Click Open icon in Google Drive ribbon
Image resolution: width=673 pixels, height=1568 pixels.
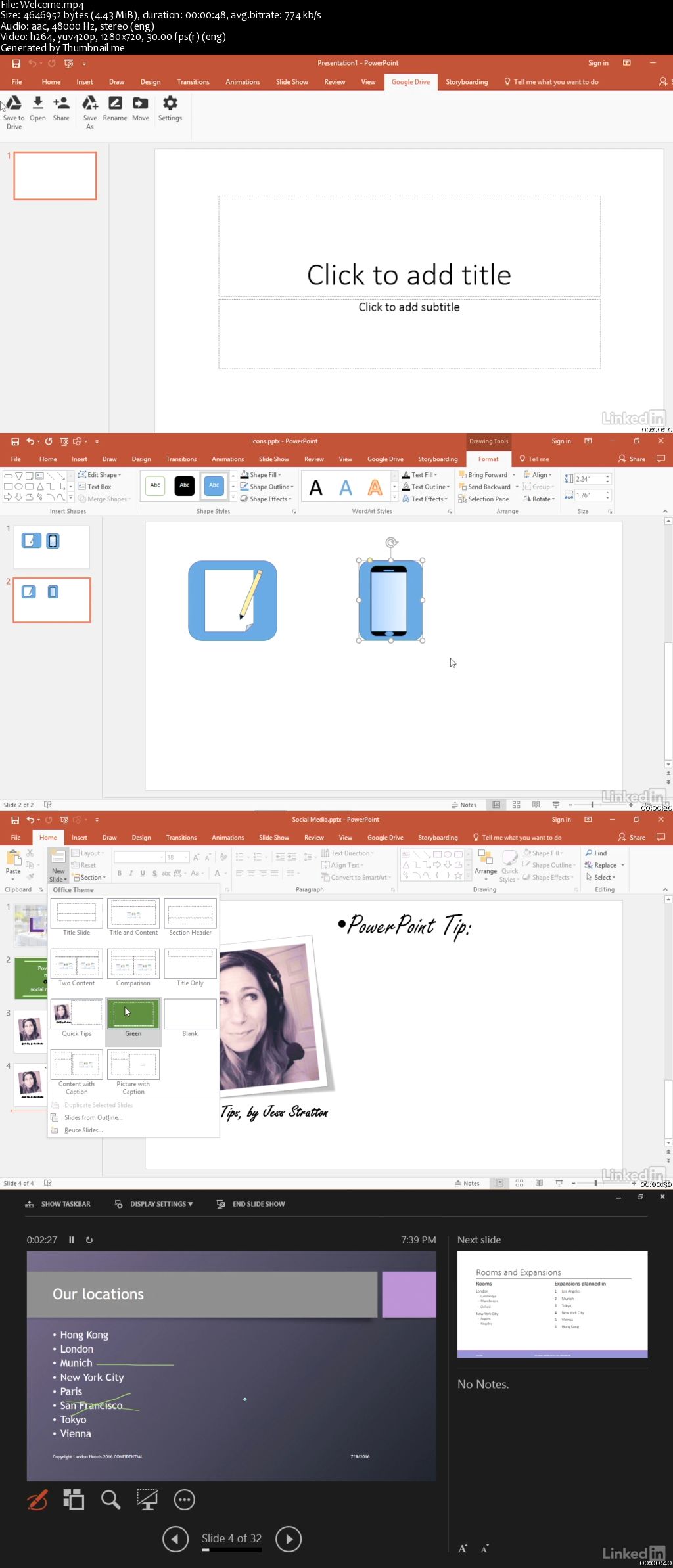[x=38, y=108]
